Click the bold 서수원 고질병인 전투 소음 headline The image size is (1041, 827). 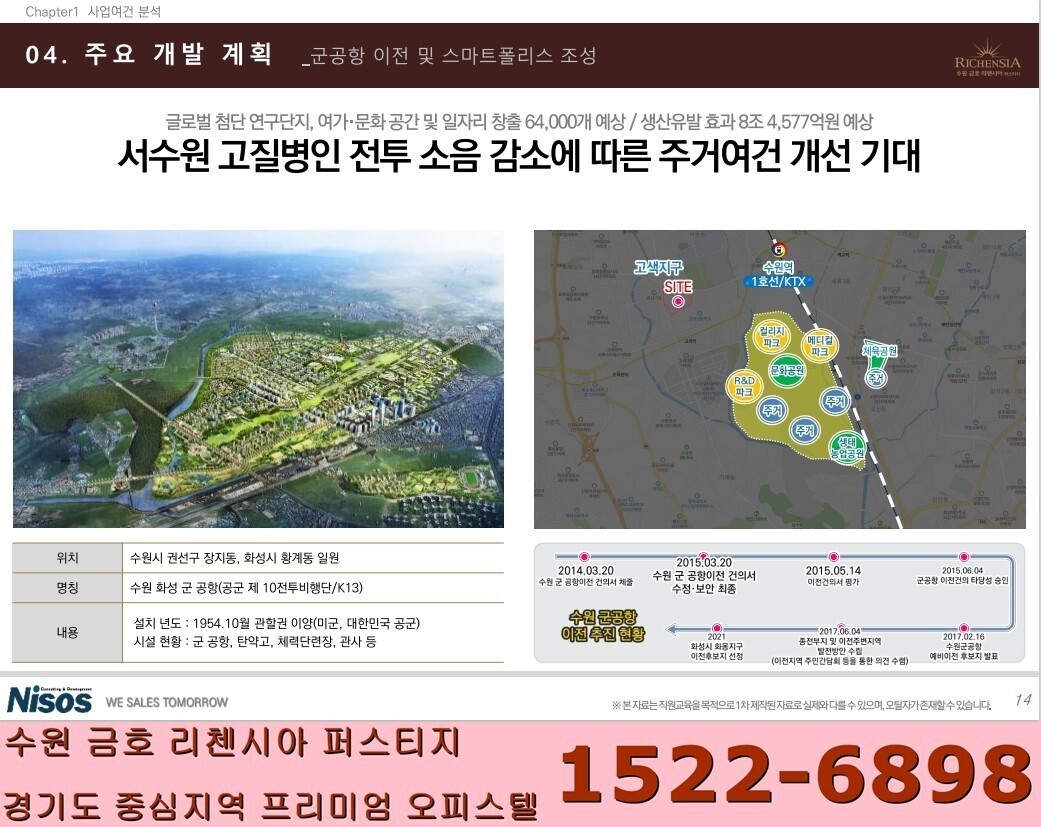click(x=519, y=157)
